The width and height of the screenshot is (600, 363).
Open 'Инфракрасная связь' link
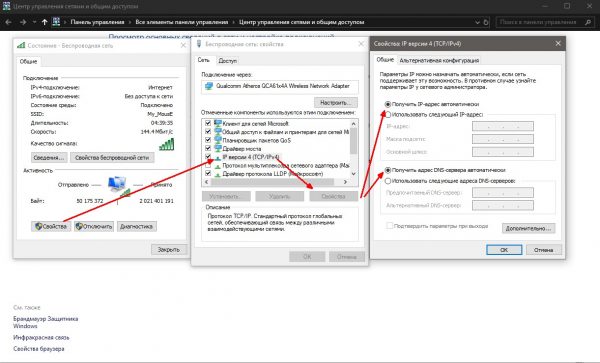(x=41, y=338)
